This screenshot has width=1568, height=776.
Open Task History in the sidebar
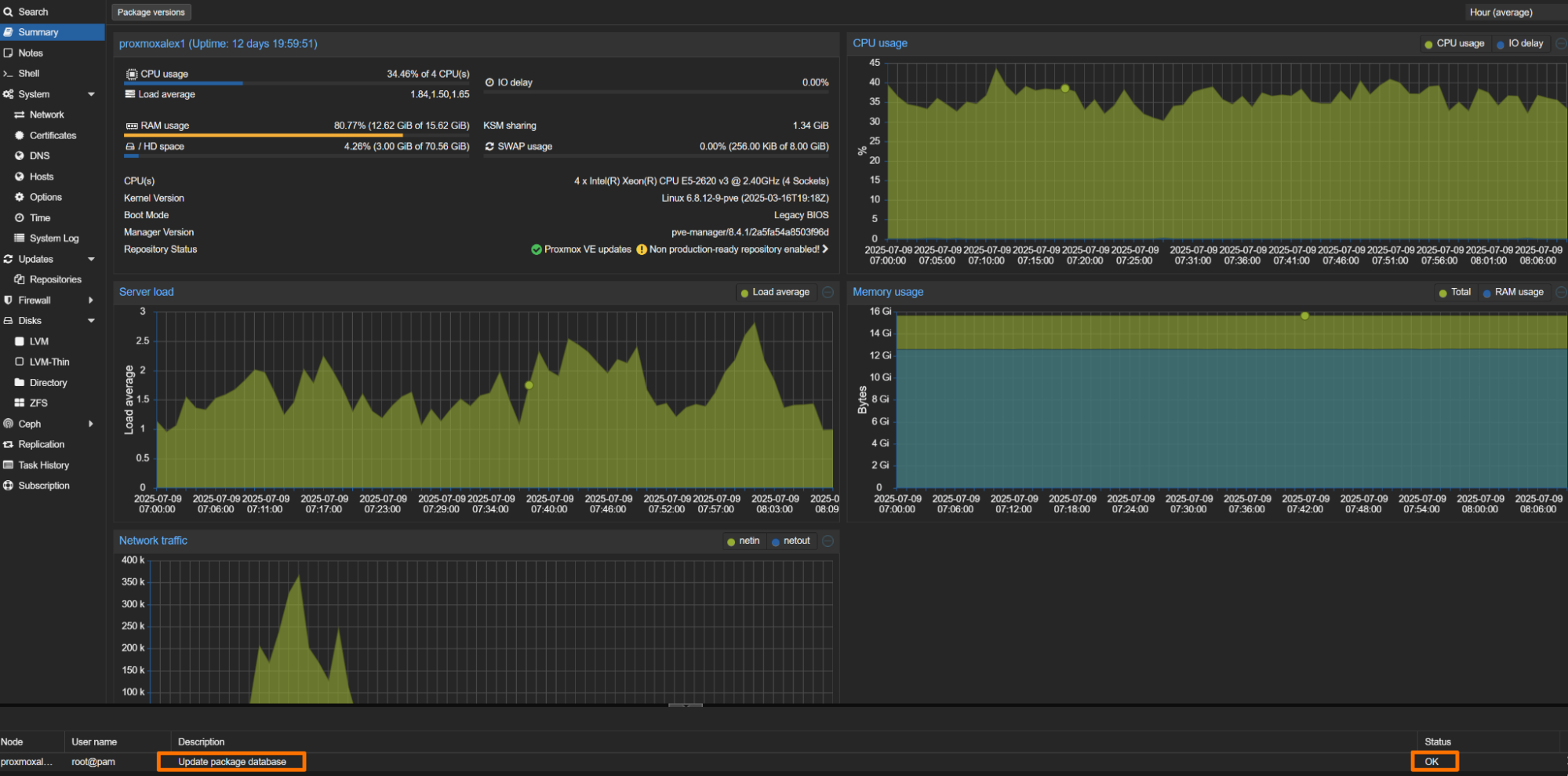click(x=43, y=465)
